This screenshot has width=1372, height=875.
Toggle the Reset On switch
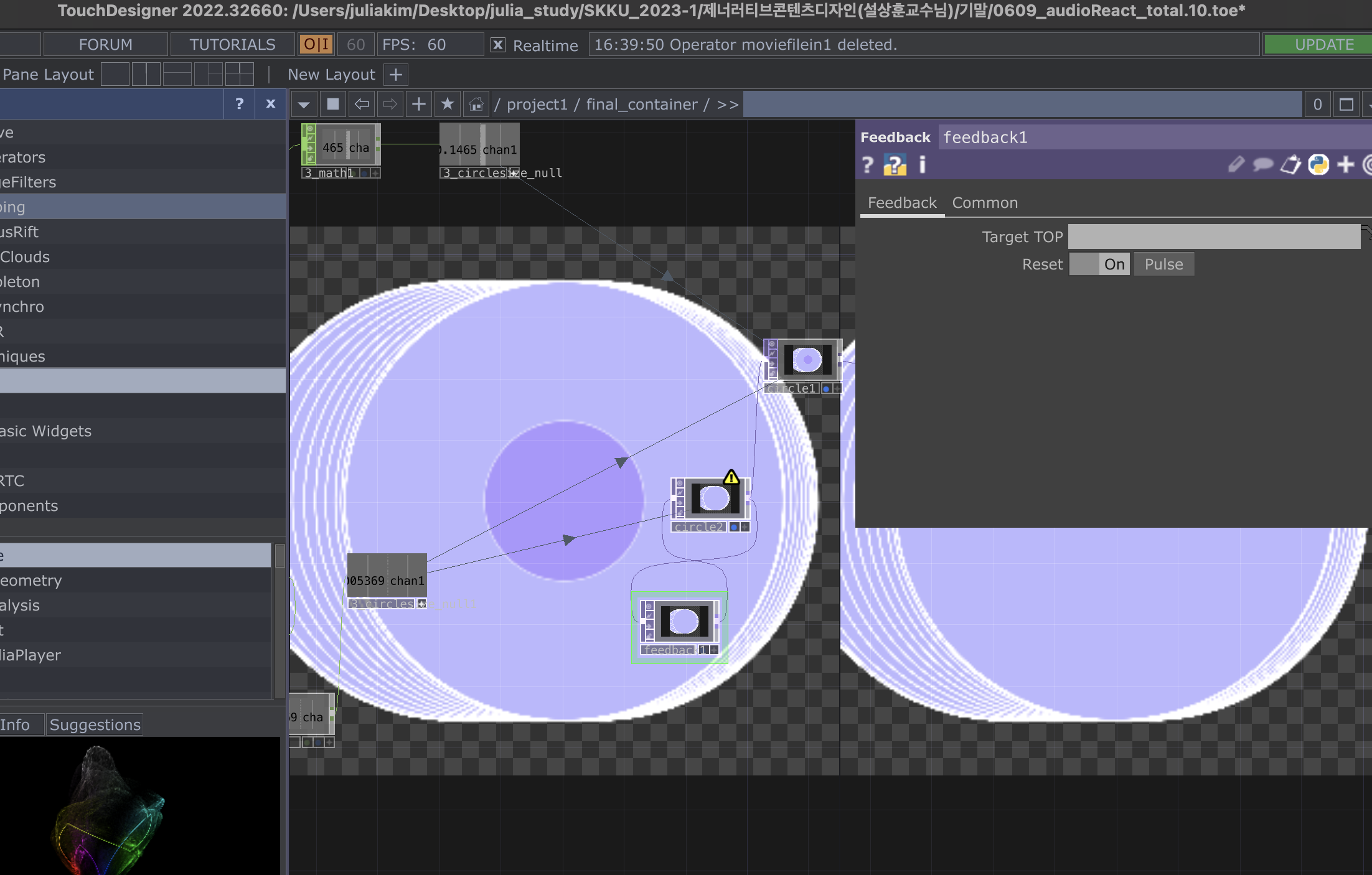click(1100, 264)
